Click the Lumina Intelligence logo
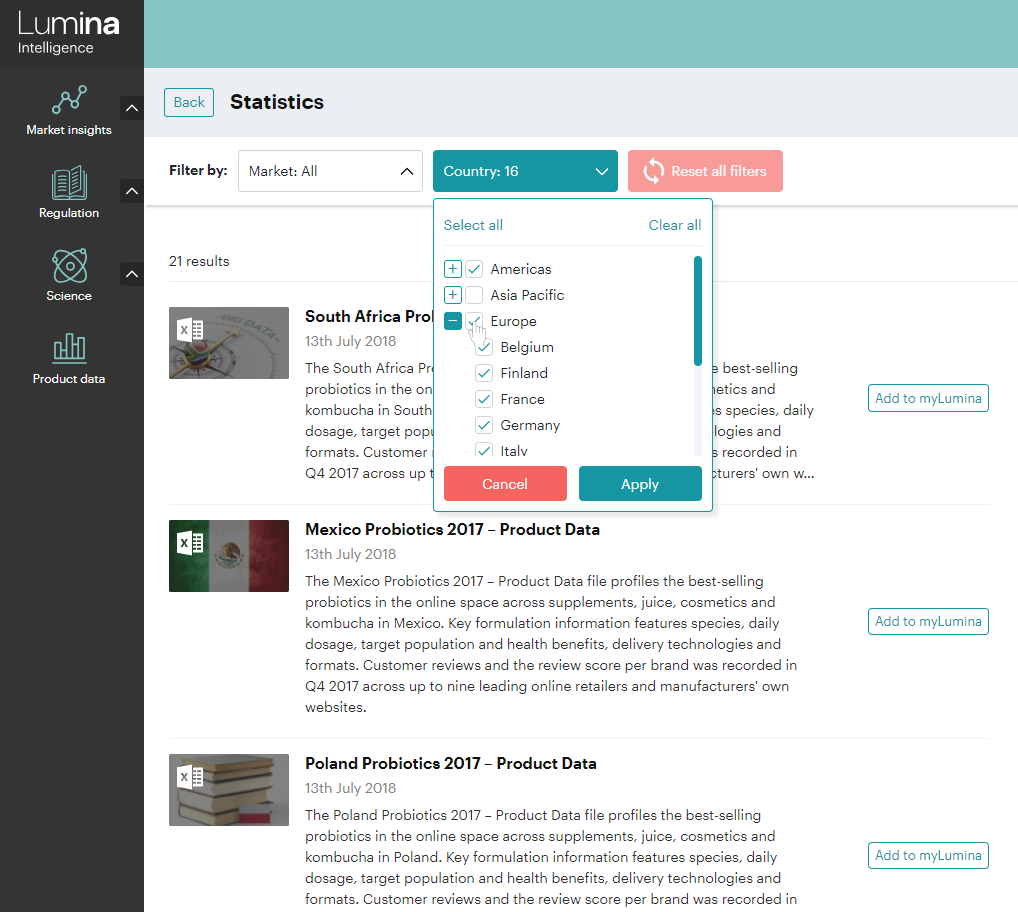This screenshot has width=1018, height=912. coord(68,32)
